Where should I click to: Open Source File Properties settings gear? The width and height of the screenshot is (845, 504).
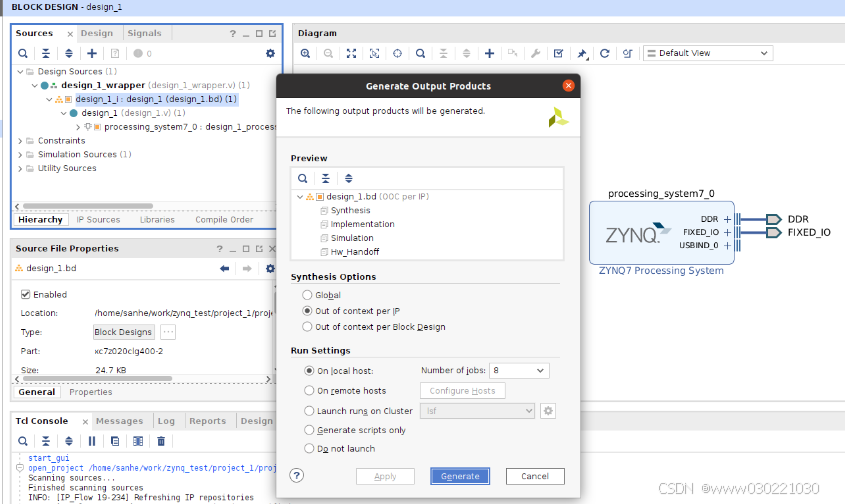point(270,268)
